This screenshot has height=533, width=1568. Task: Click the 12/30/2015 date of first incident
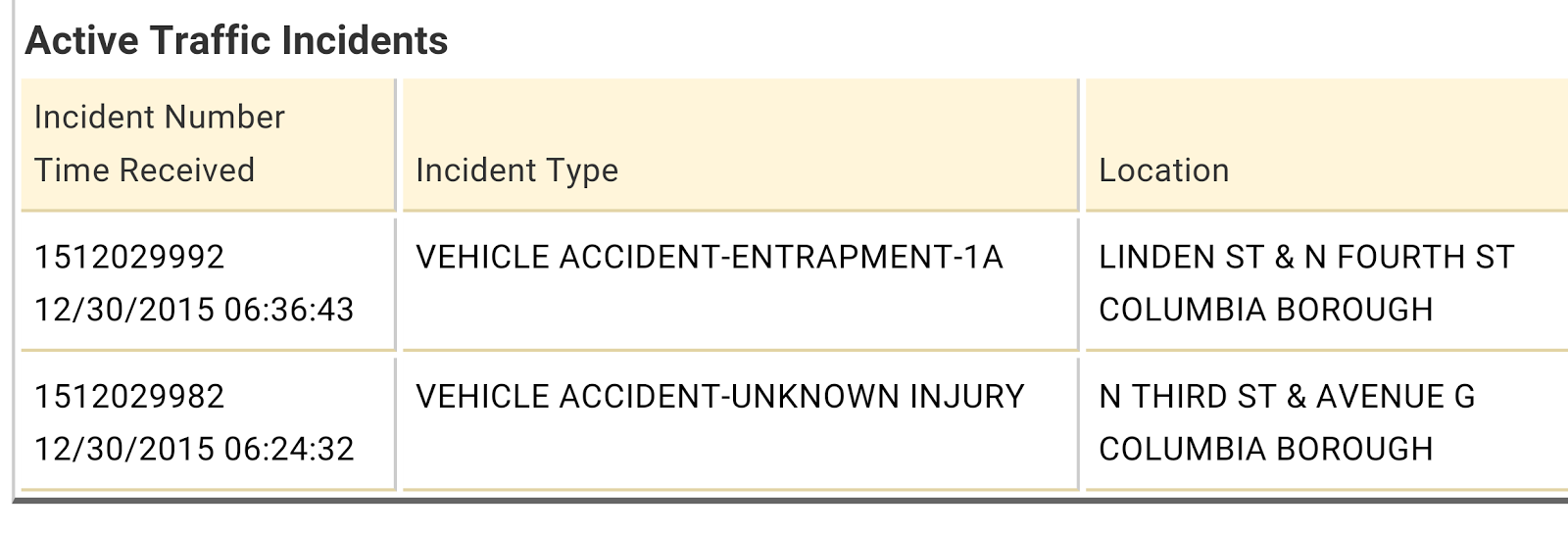pyautogui.click(x=123, y=311)
